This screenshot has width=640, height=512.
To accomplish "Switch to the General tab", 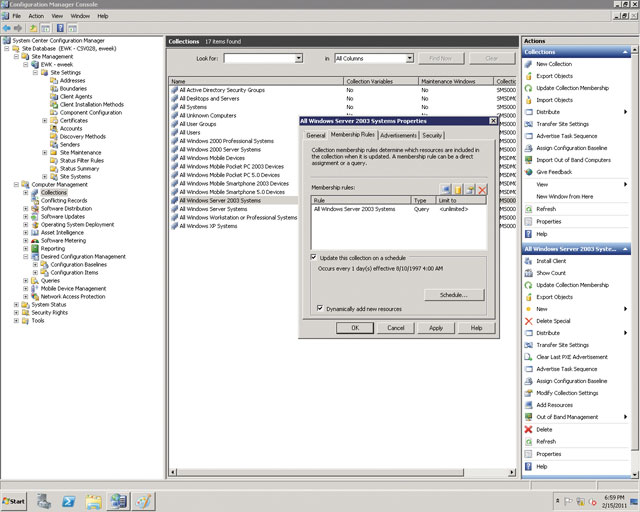I will pos(316,135).
